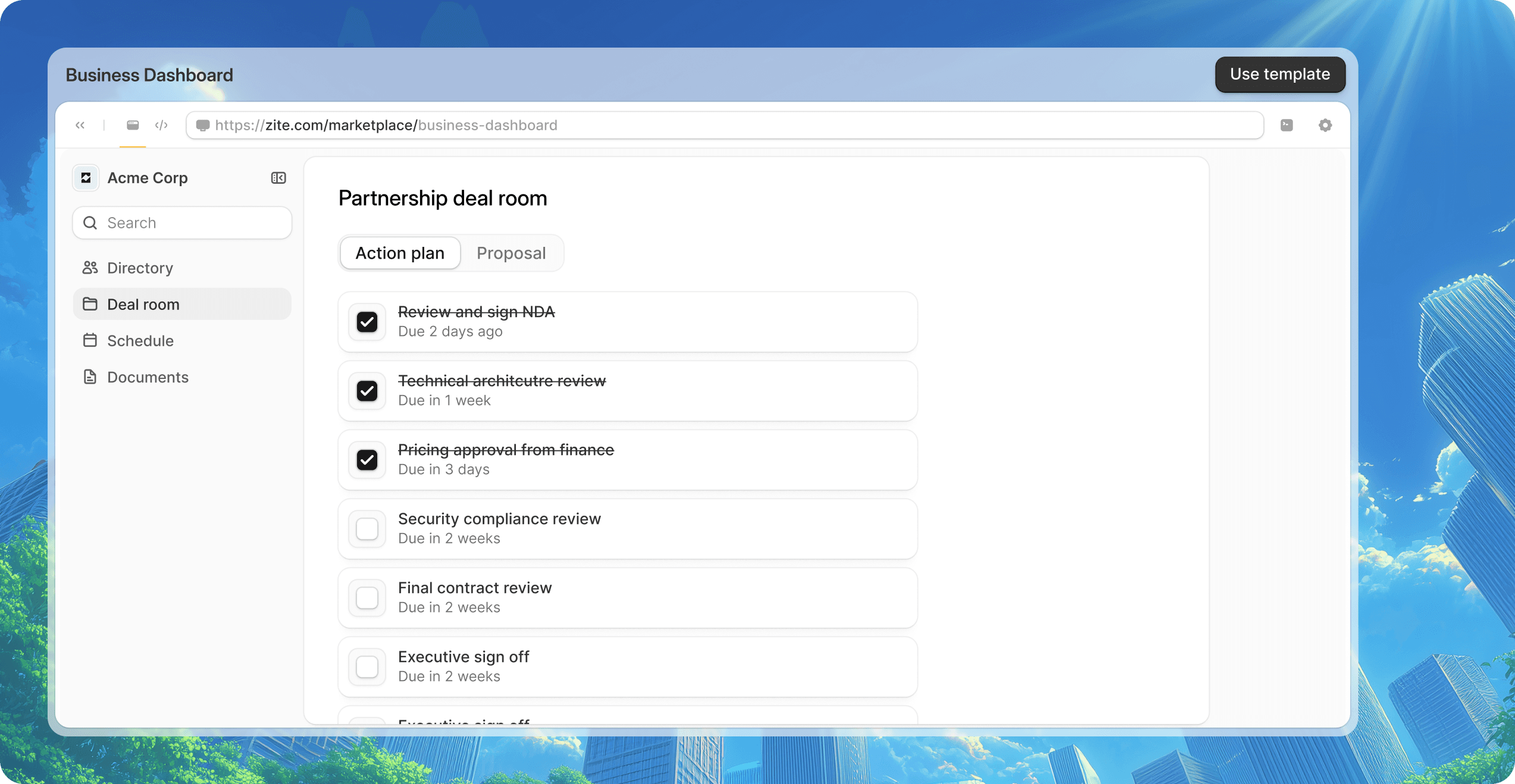Open settings gear icon
The width and height of the screenshot is (1515, 784).
[1325, 125]
